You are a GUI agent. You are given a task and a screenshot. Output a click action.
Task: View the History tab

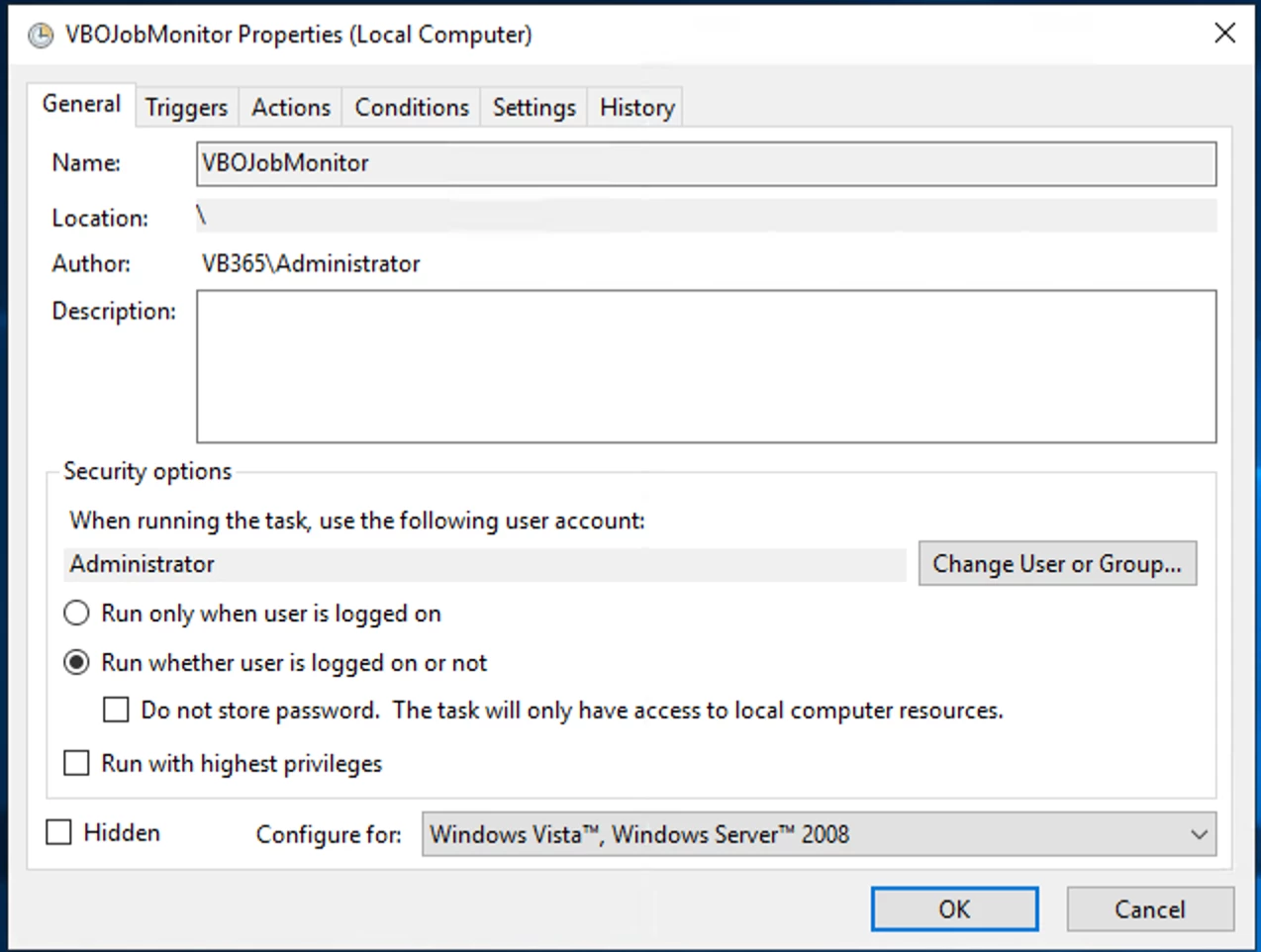(x=636, y=107)
